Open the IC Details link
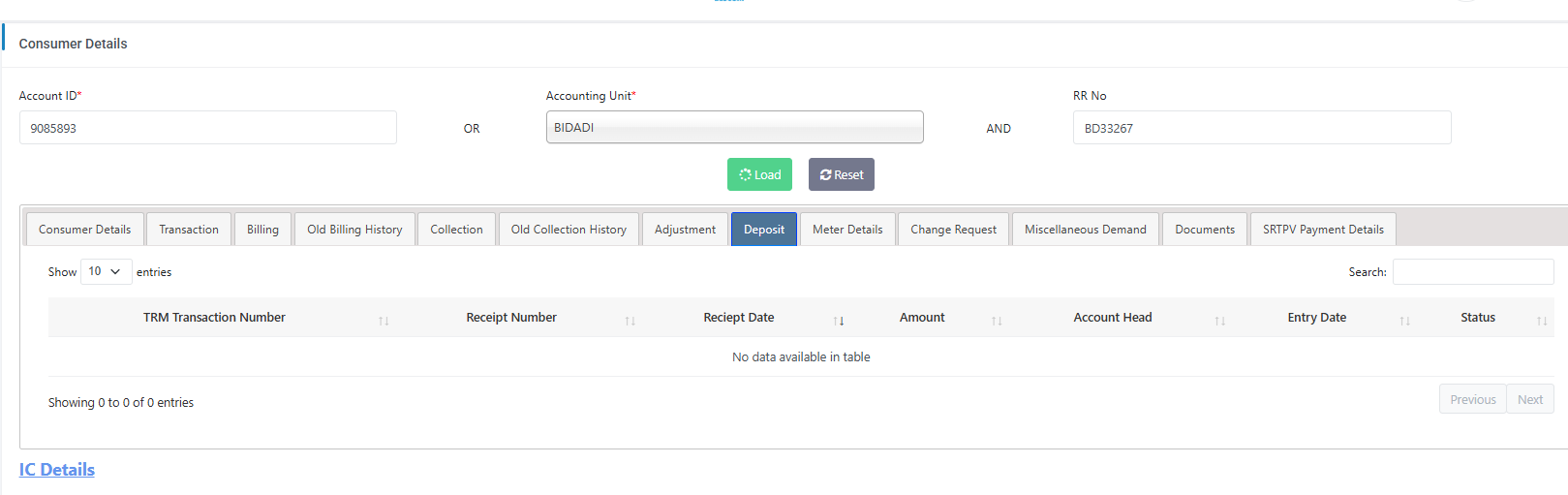 pos(57,470)
